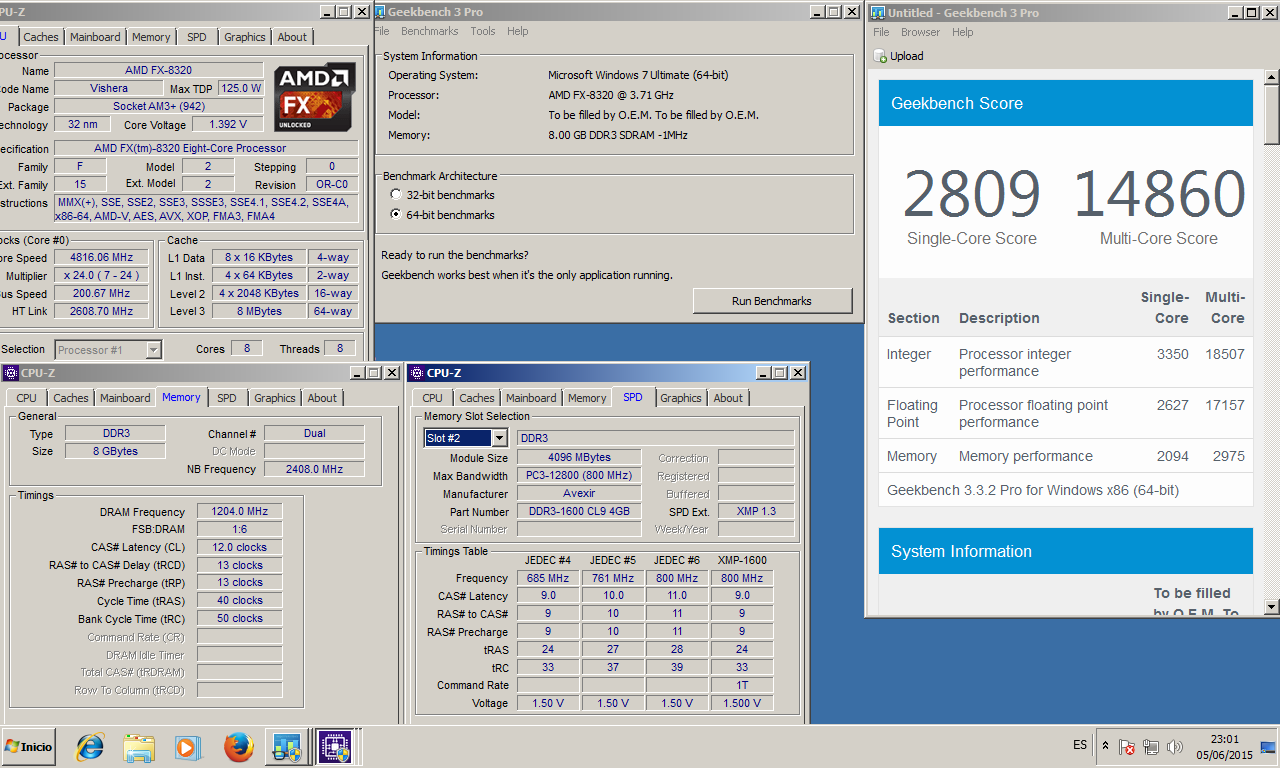
Task: Click the XMP-1600 column header
Action: (x=742, y=560)
